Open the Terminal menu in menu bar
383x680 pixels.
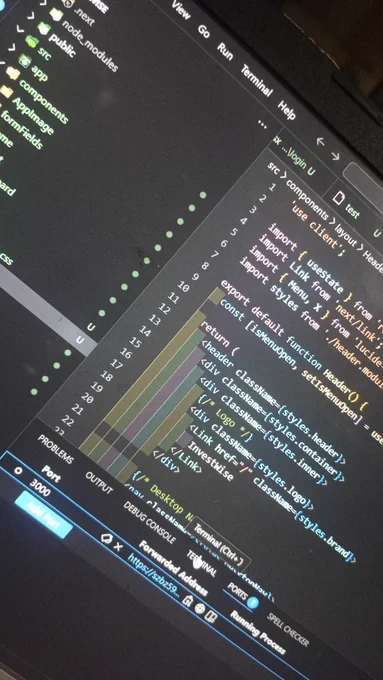click(256, 81)
